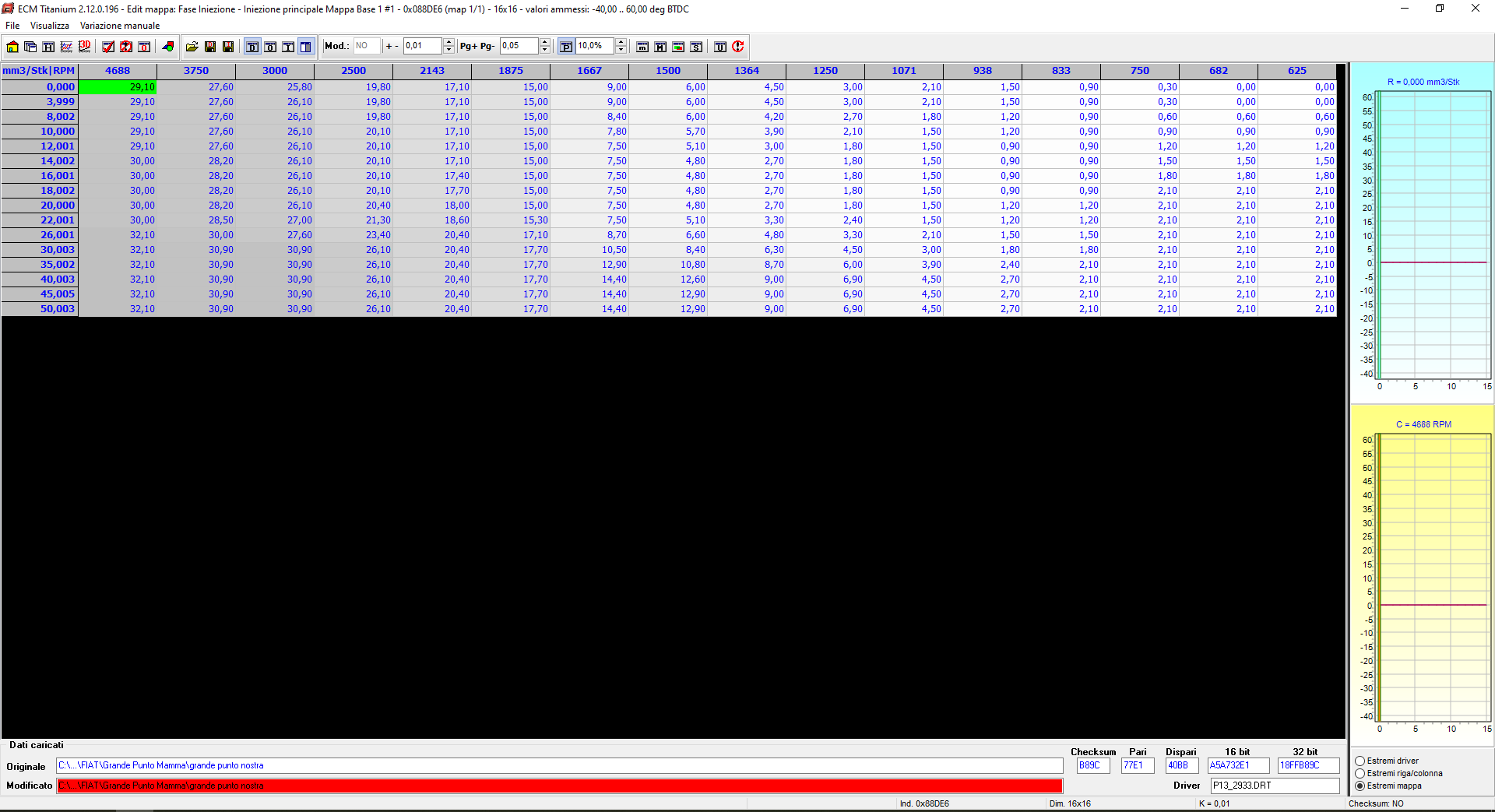1495x812 pixels.
Task: Open the File menu
Action: [12, 26]
